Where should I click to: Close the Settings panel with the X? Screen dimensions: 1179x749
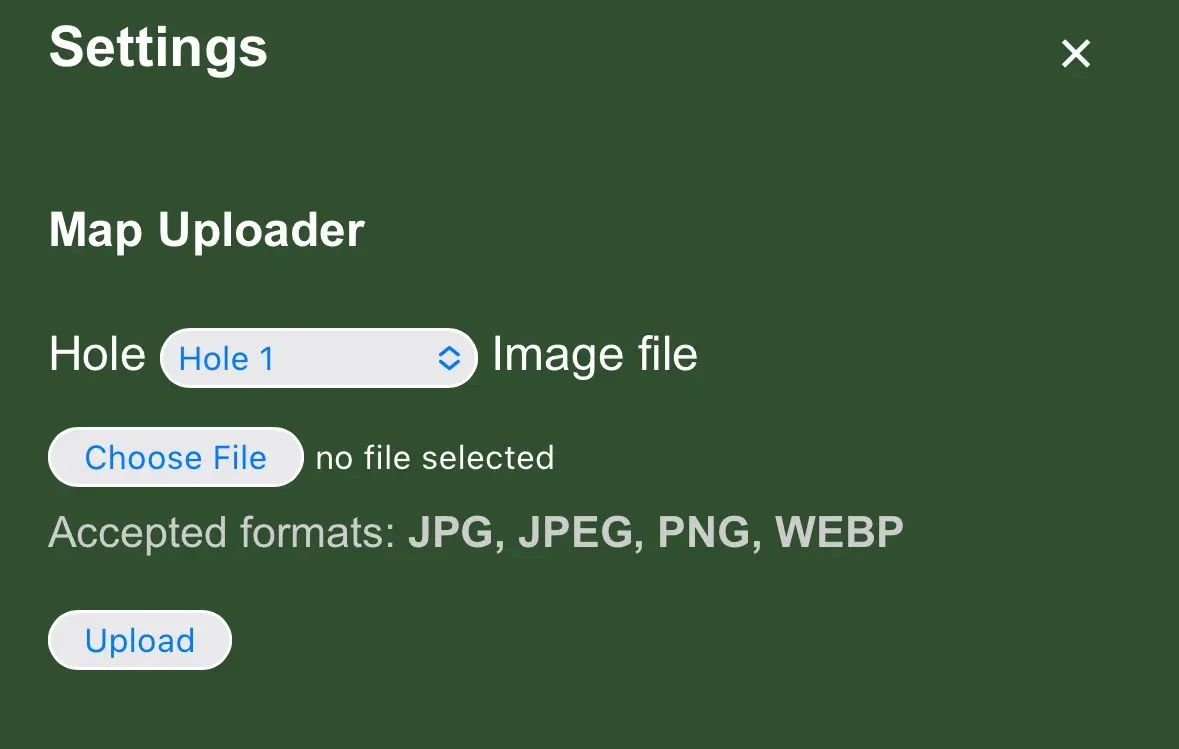[x=1075, y=54]
